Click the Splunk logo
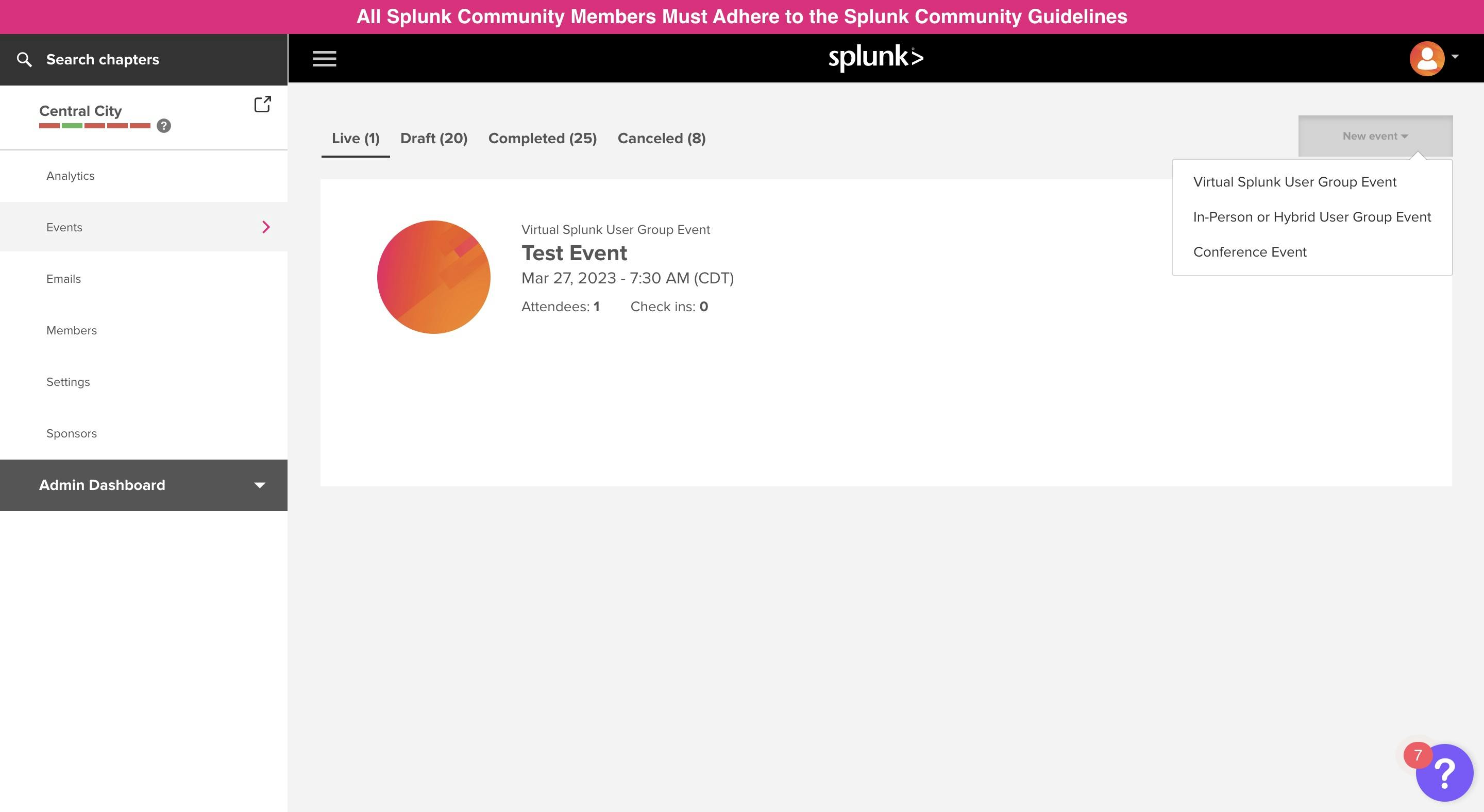Viewport: 1484px width, 812px height. [875, 58]
